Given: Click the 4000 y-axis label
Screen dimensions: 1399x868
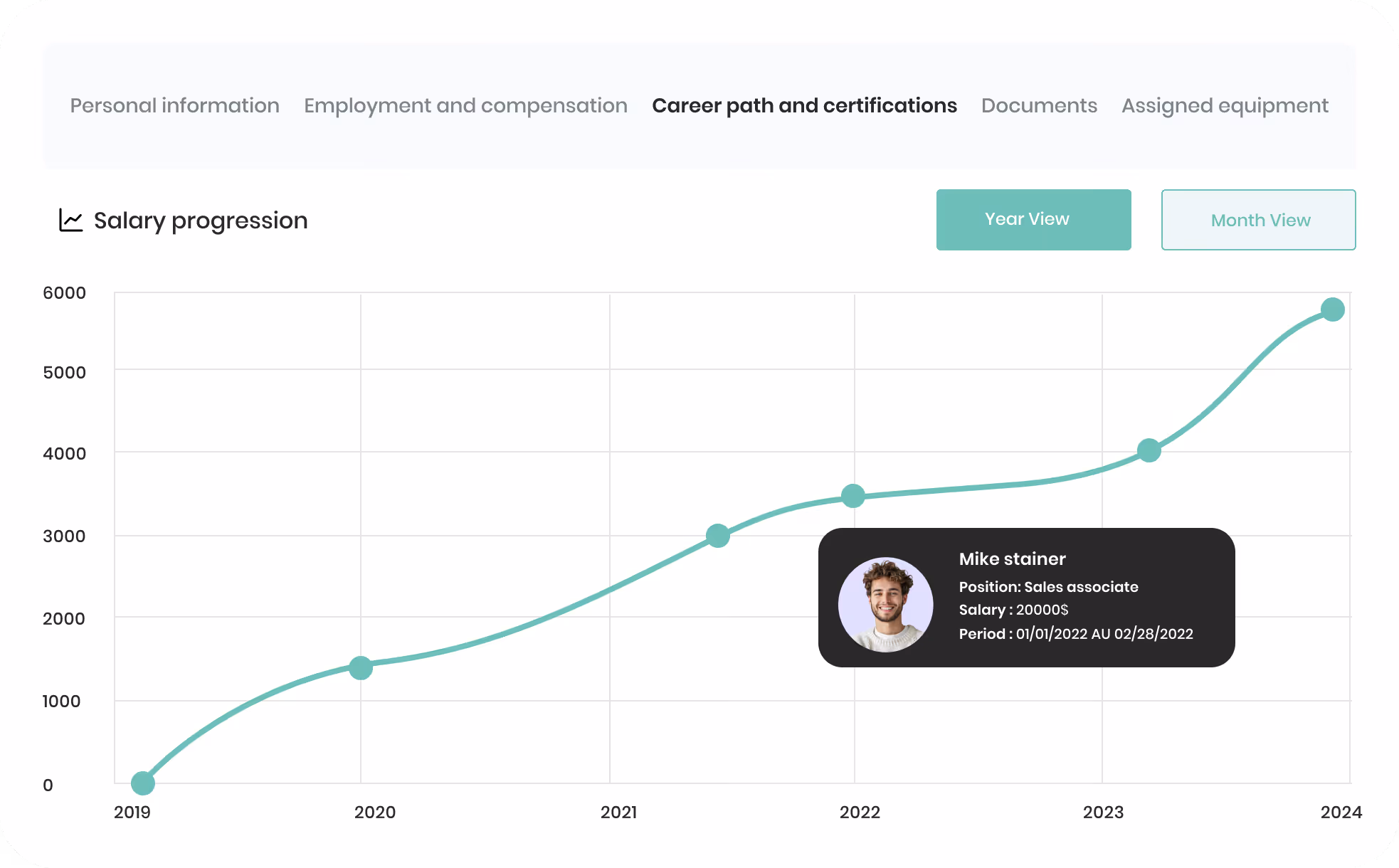Looking at the screenshot, I should pos(64,453).
